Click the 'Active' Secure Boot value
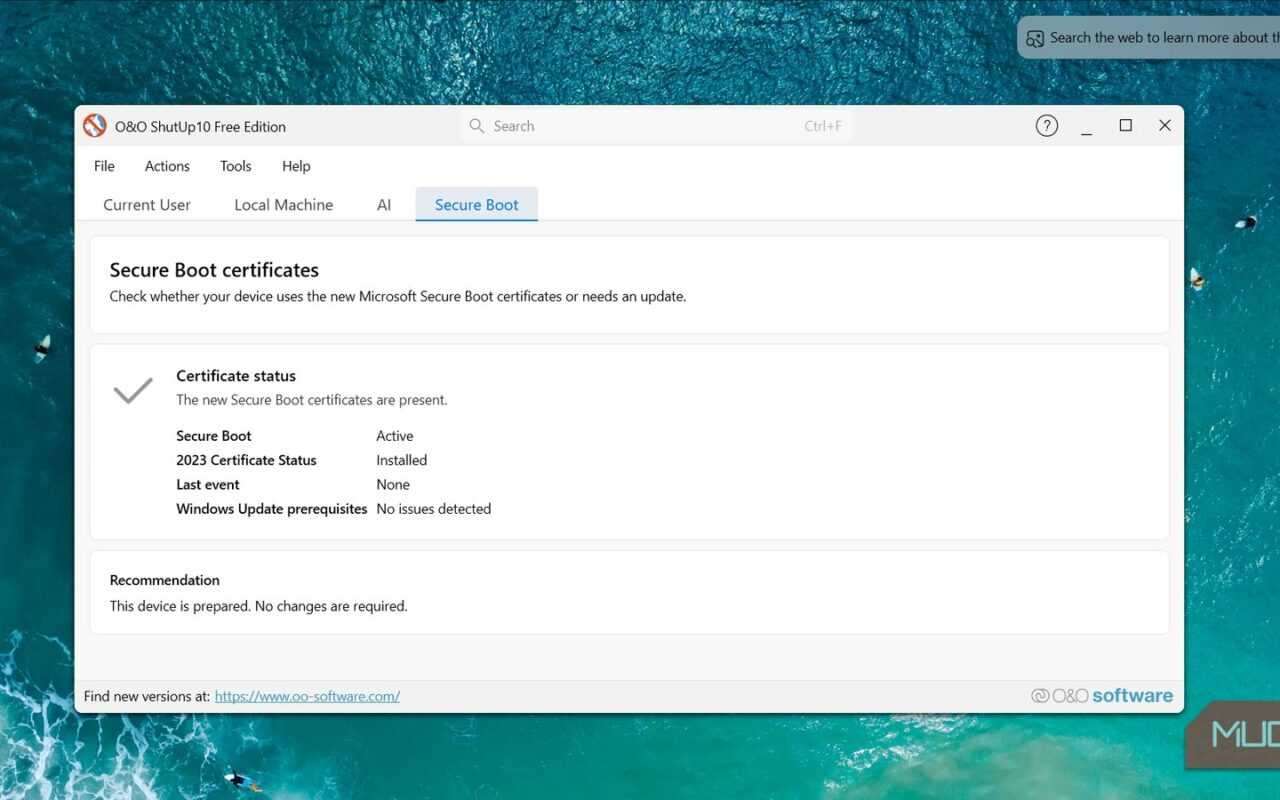 click(395, 436)
